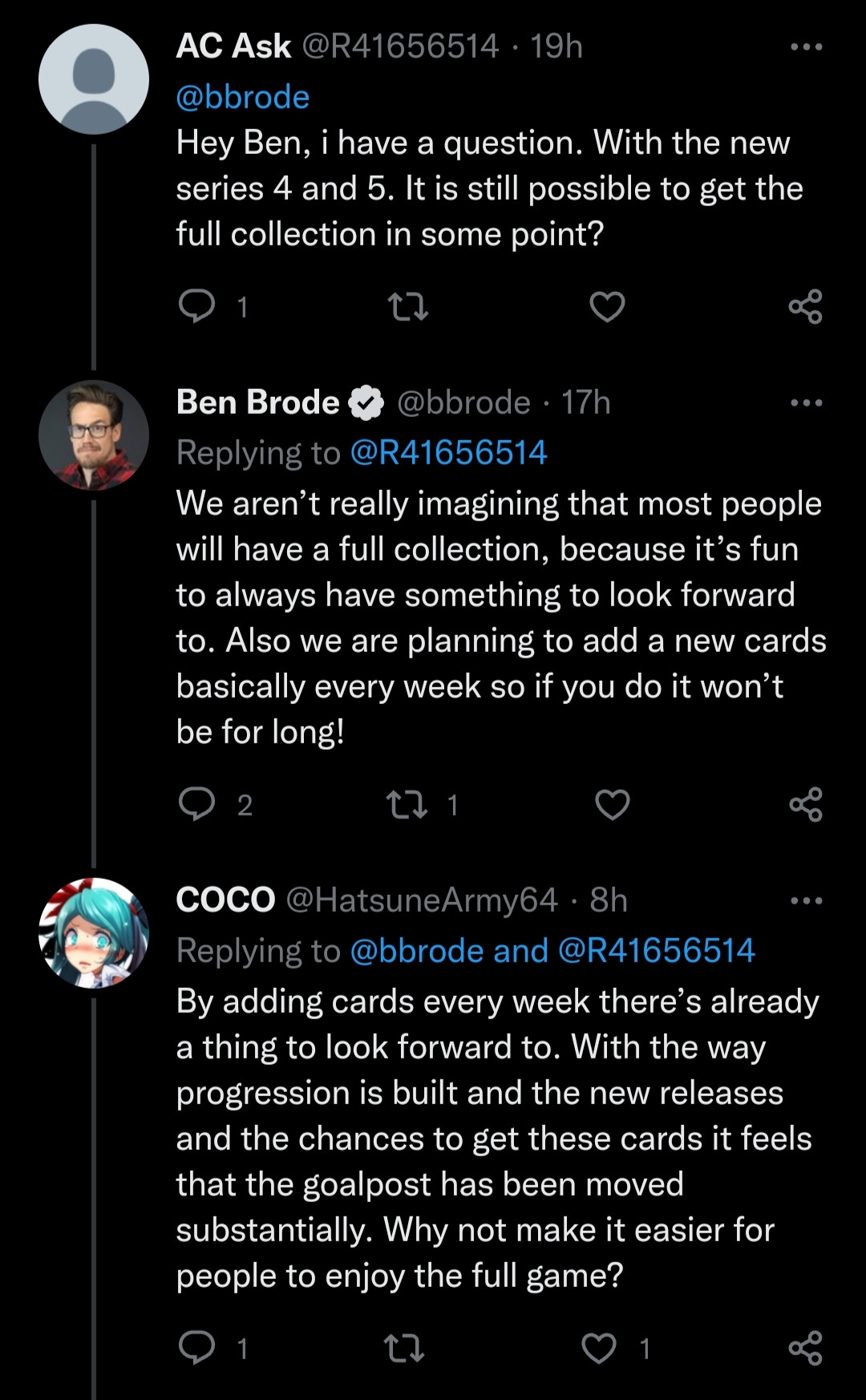Open more options on COCO's tweet
Viewport: 866px width, 1400px height.
coord(805,901)
